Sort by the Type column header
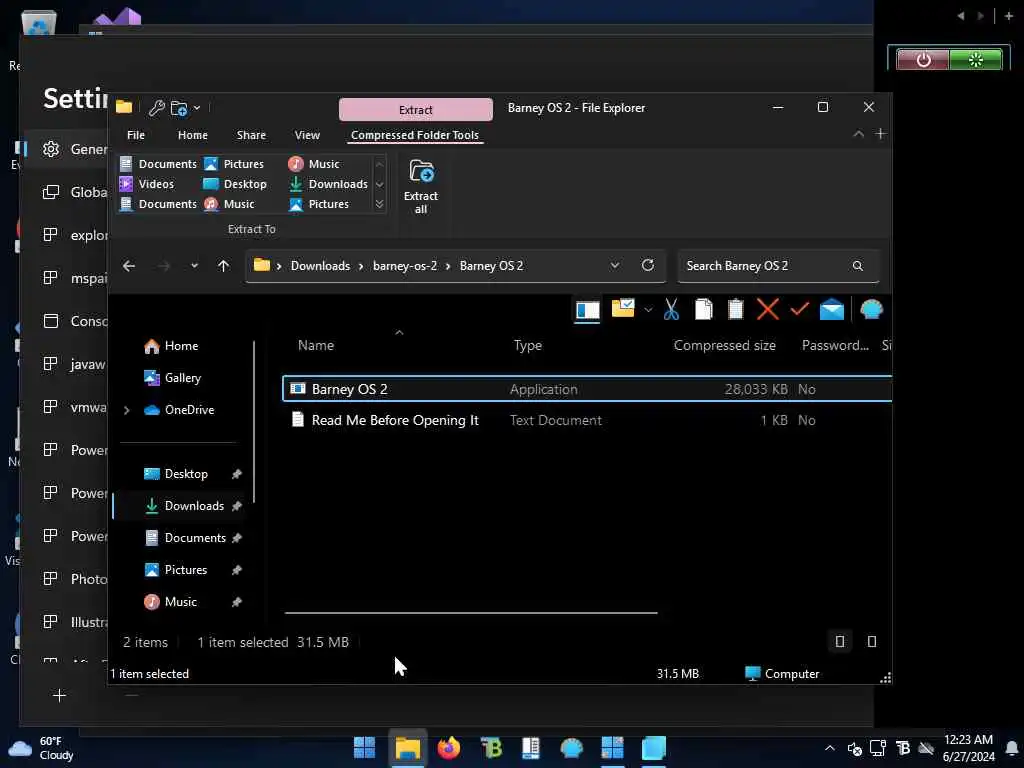Viewport: 1024px width, 768px height. tap(528, 345)
